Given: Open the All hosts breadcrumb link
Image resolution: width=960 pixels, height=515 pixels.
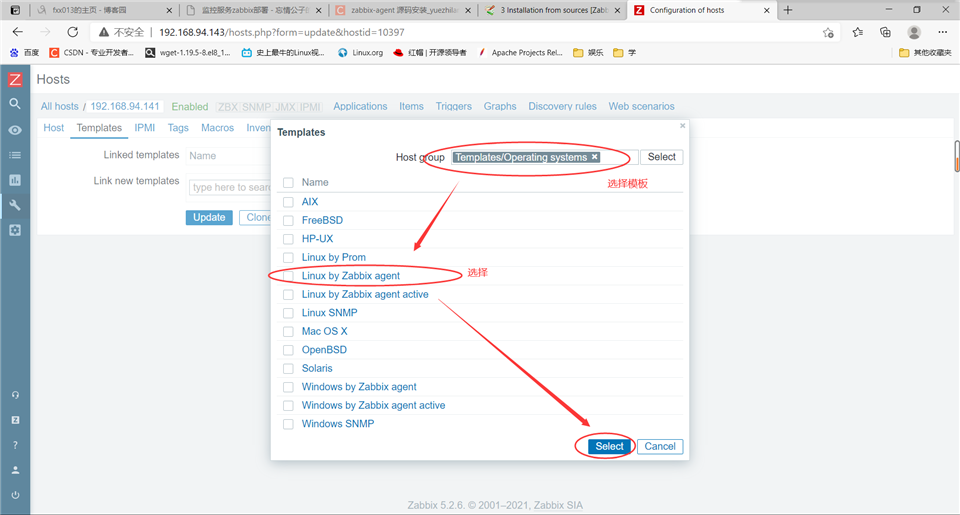Looking at the screenshot, I should [59, 106].
